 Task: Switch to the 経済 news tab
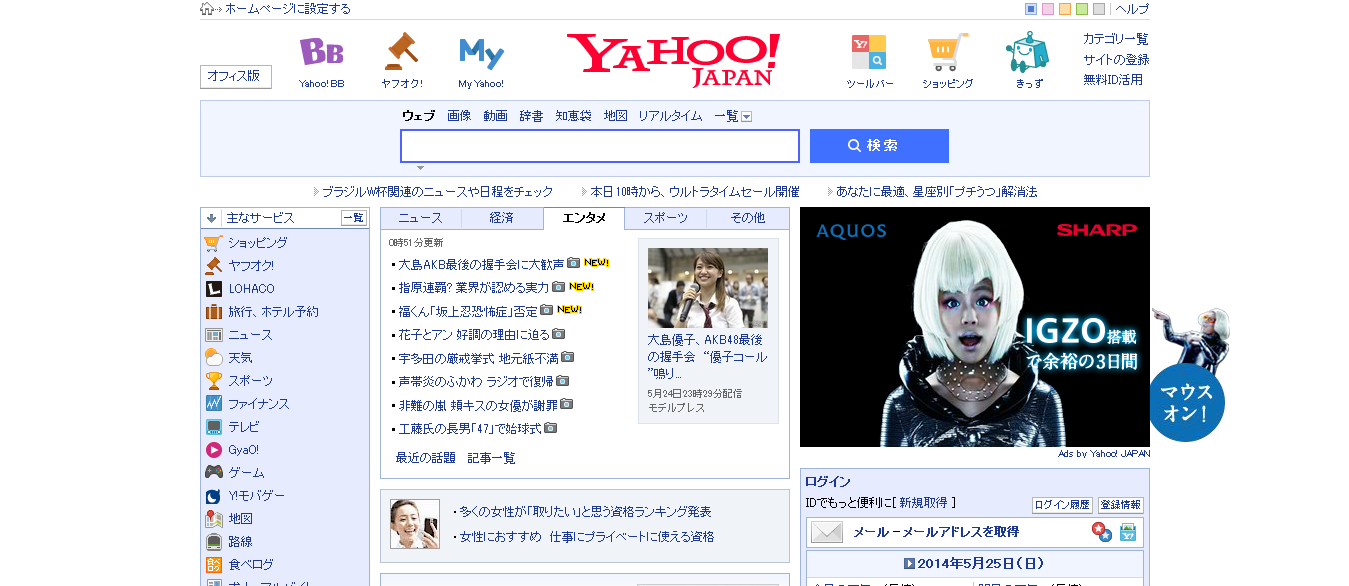[x=502, y=218]
